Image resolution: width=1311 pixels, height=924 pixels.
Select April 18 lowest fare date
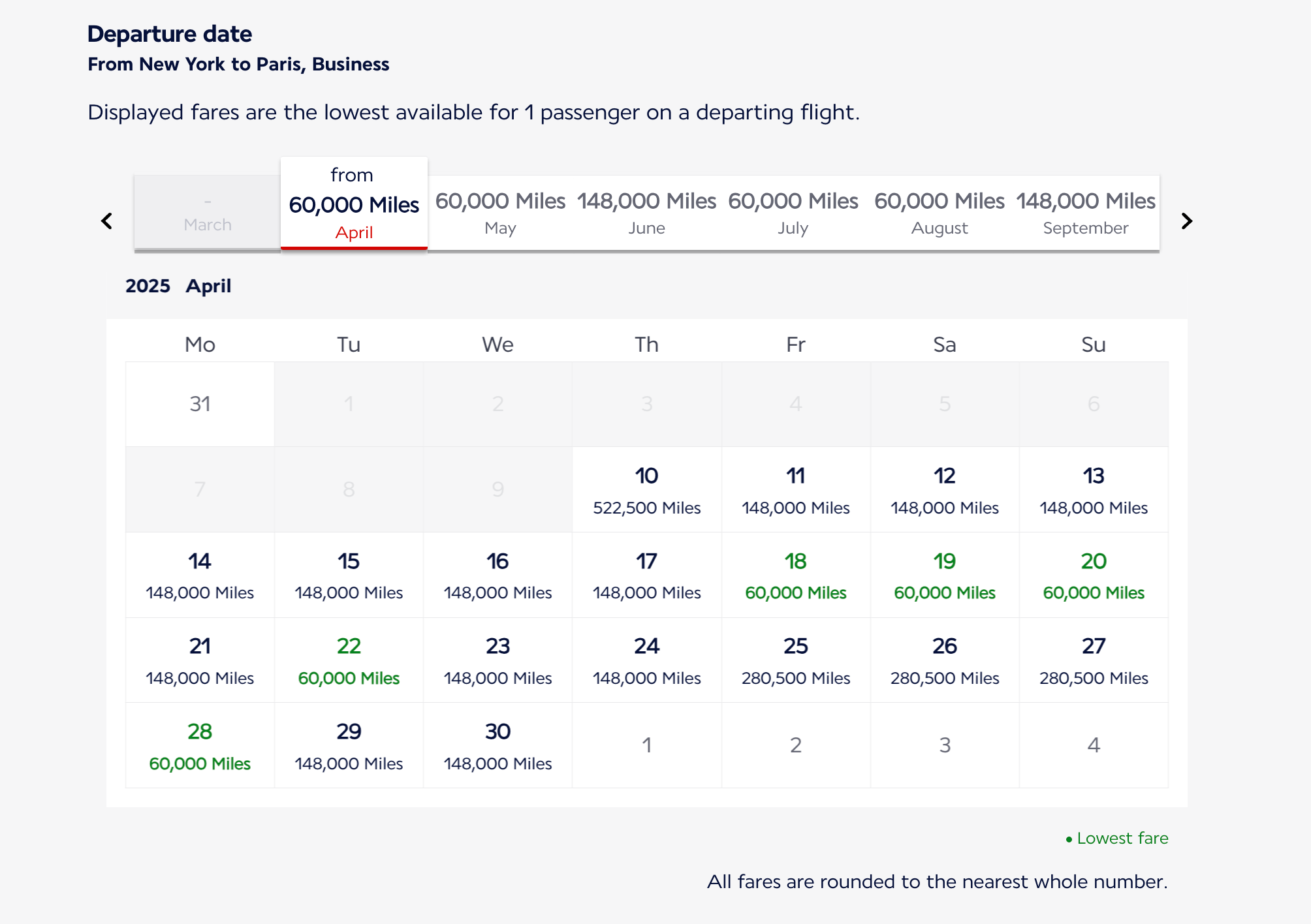pos(795,576)
